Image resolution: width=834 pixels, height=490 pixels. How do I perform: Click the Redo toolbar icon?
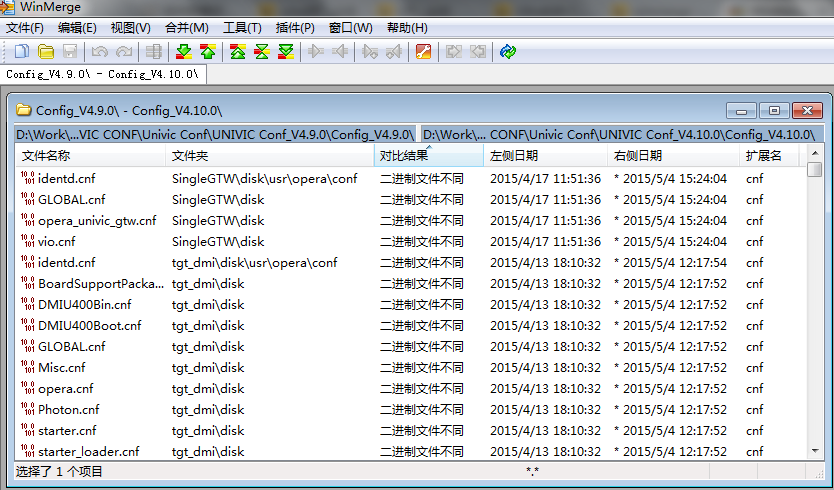pyautogui.click(x=124, y=51)
